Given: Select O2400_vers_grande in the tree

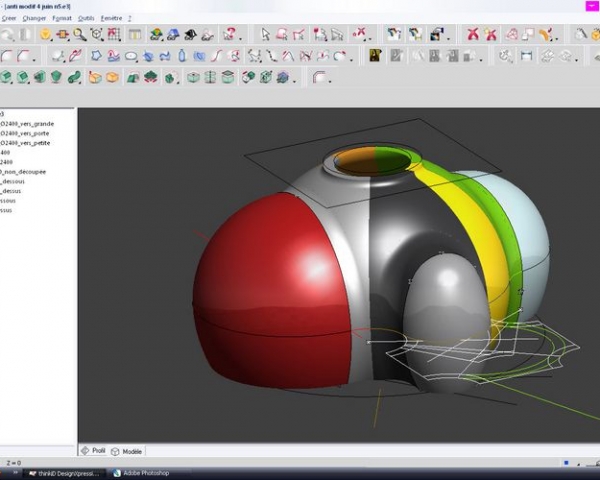Looking at the screenshot, I should click(27, 124).
